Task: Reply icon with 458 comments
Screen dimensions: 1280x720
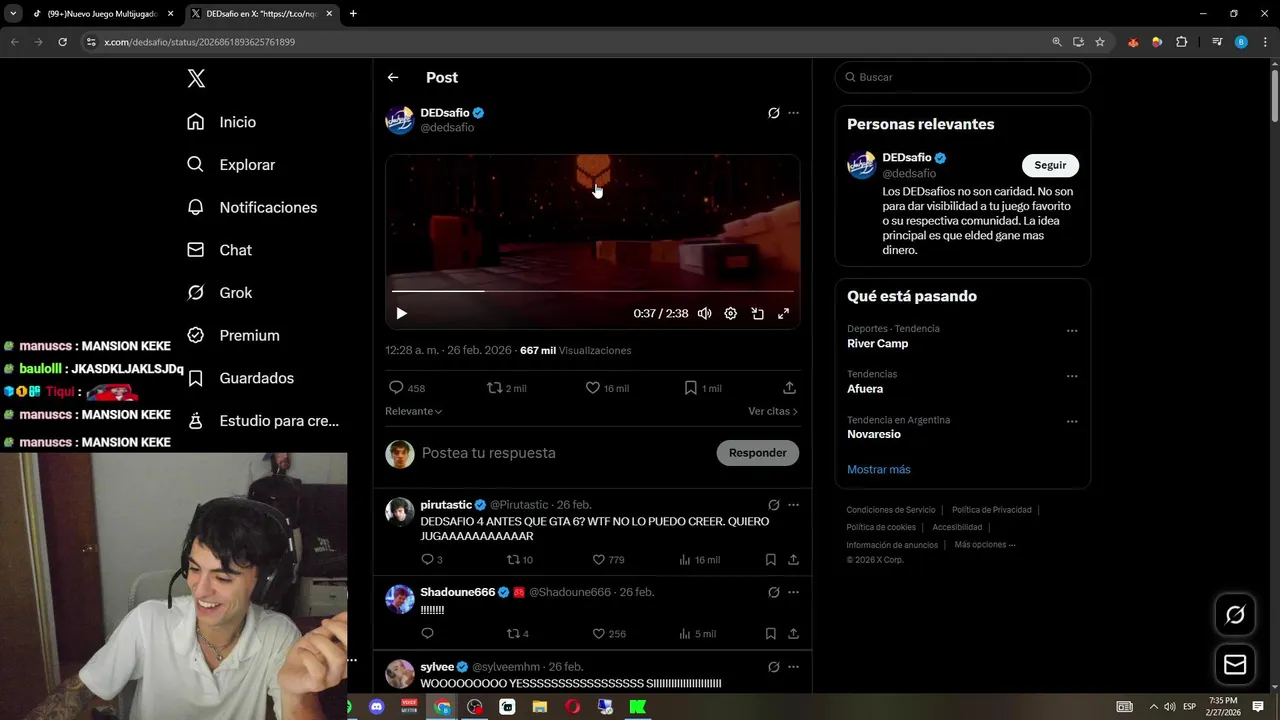Action: [x=406, y=388]
